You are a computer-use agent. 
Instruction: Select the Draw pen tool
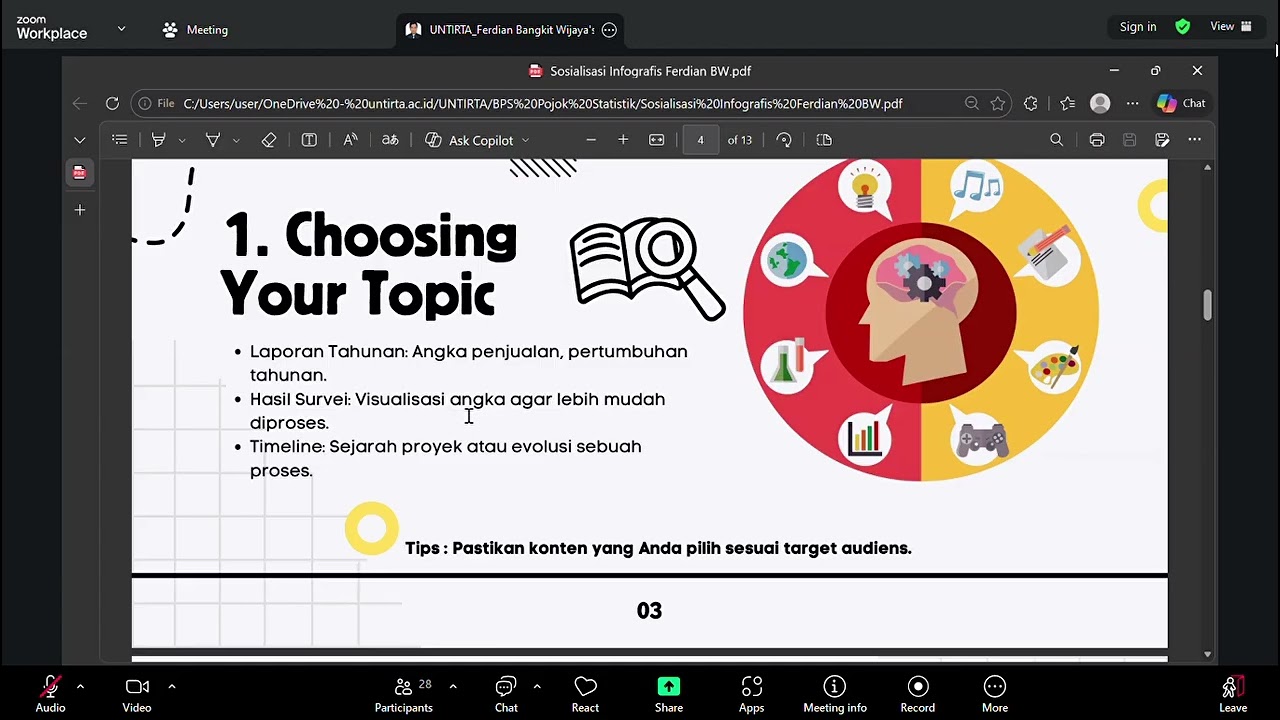coord(212,140)
